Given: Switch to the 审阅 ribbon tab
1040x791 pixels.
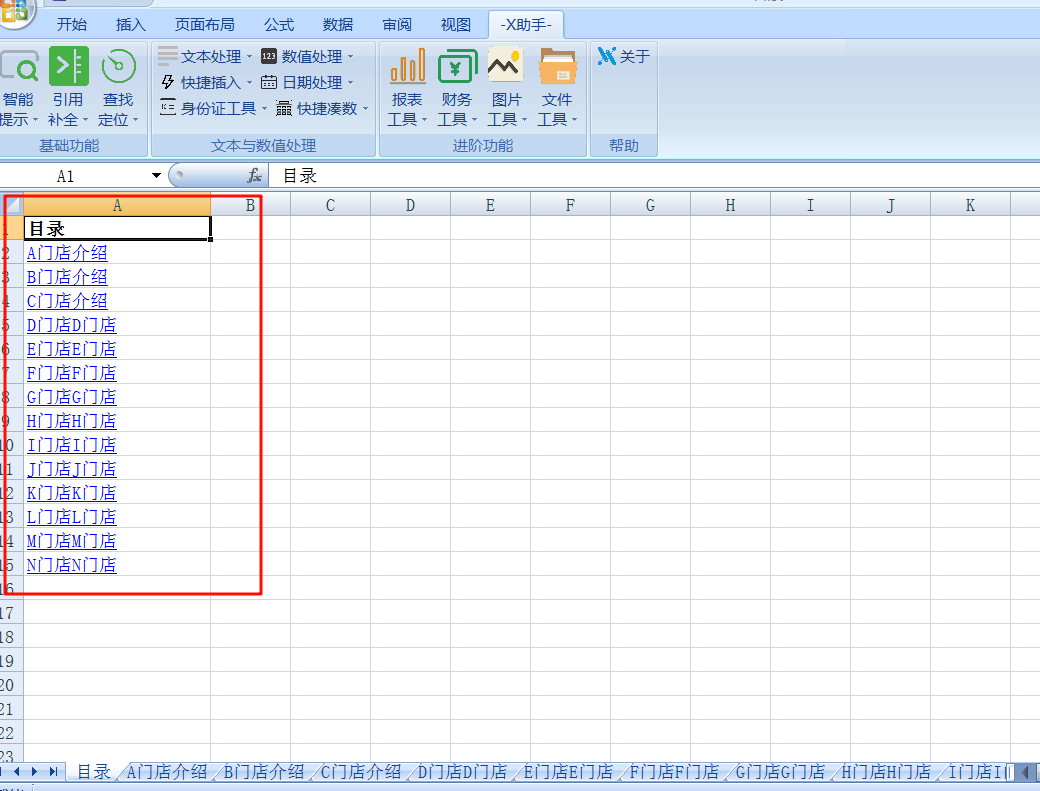Looking at the screenshot, I should point(397,25).
